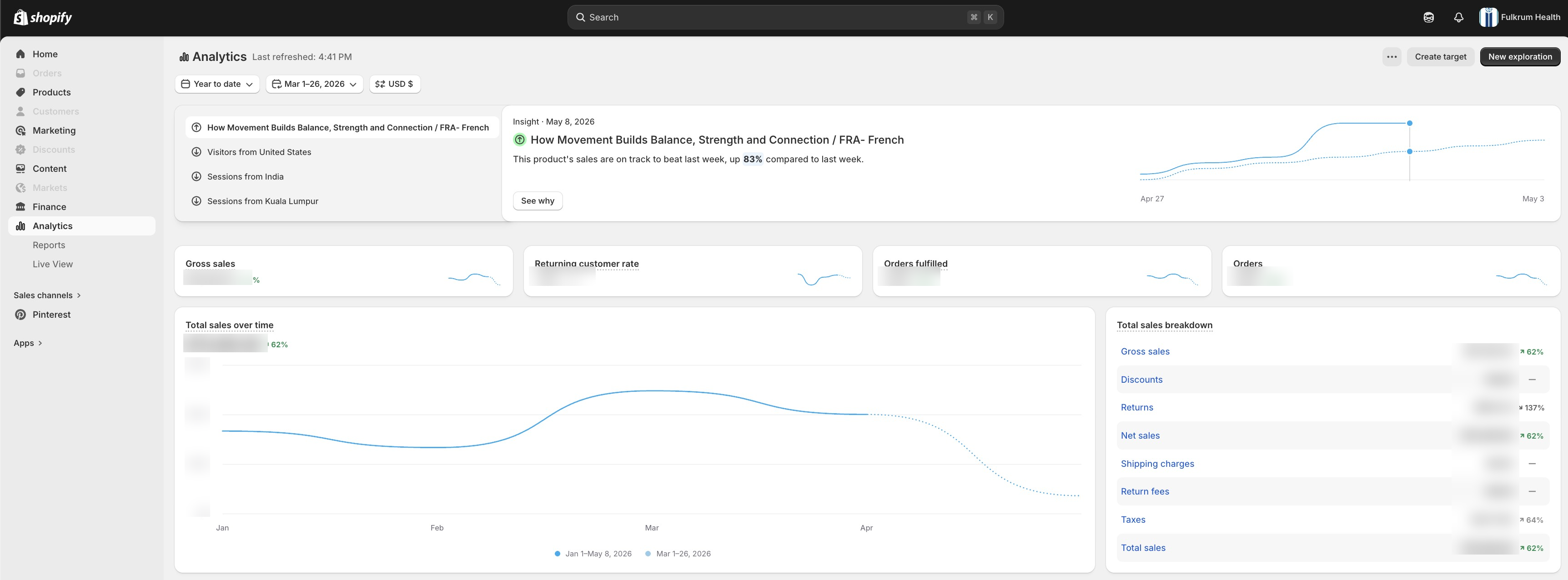Click down-arrow icon beside Visitors from United States
Screen dimensions: 1568x580
pos(196,152)
